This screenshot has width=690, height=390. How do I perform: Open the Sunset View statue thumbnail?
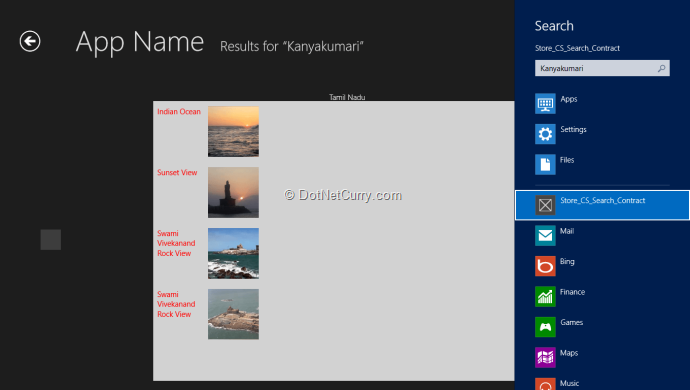(x=233, y=192)
